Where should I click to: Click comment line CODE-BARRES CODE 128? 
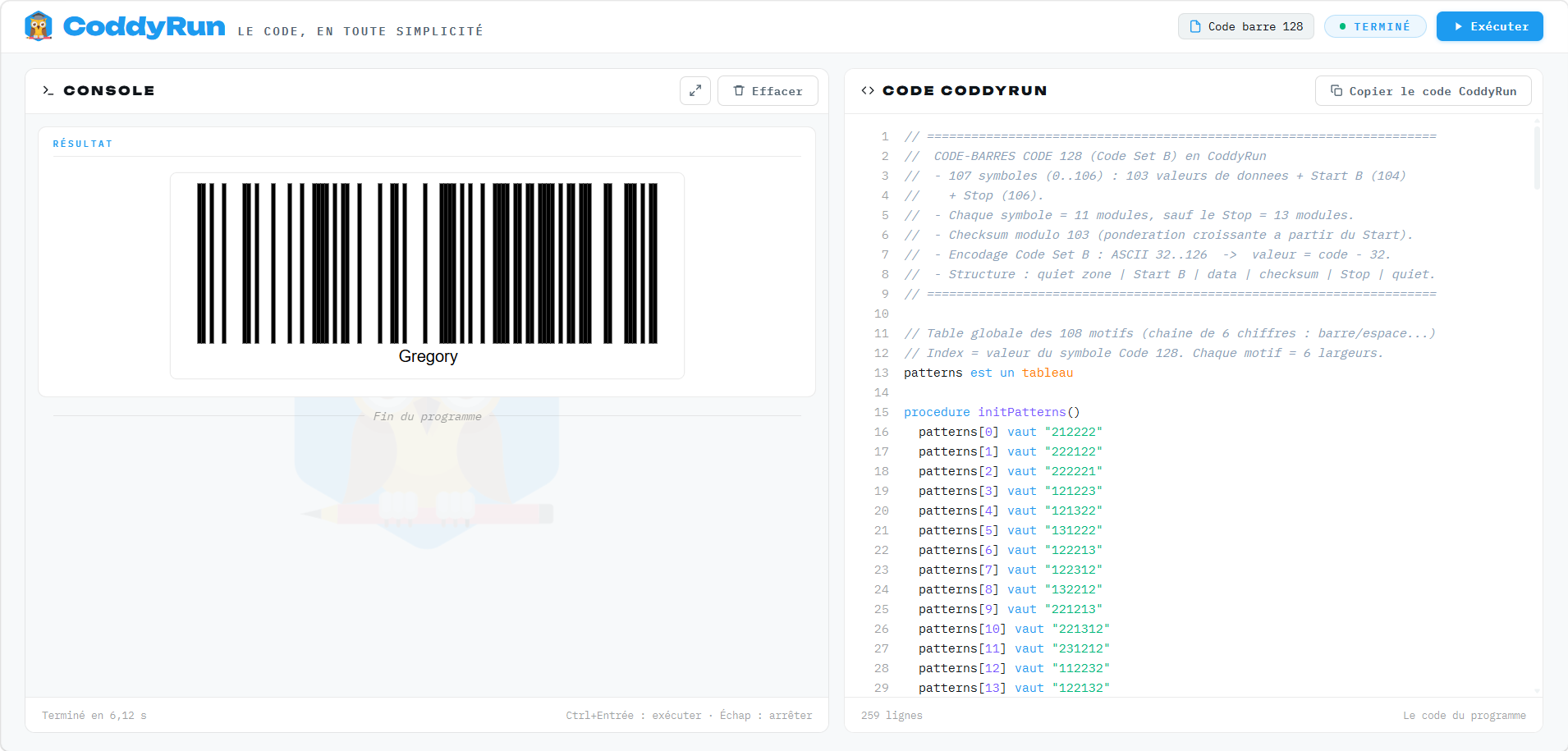pyautogui.click(x=1085, y=156)
